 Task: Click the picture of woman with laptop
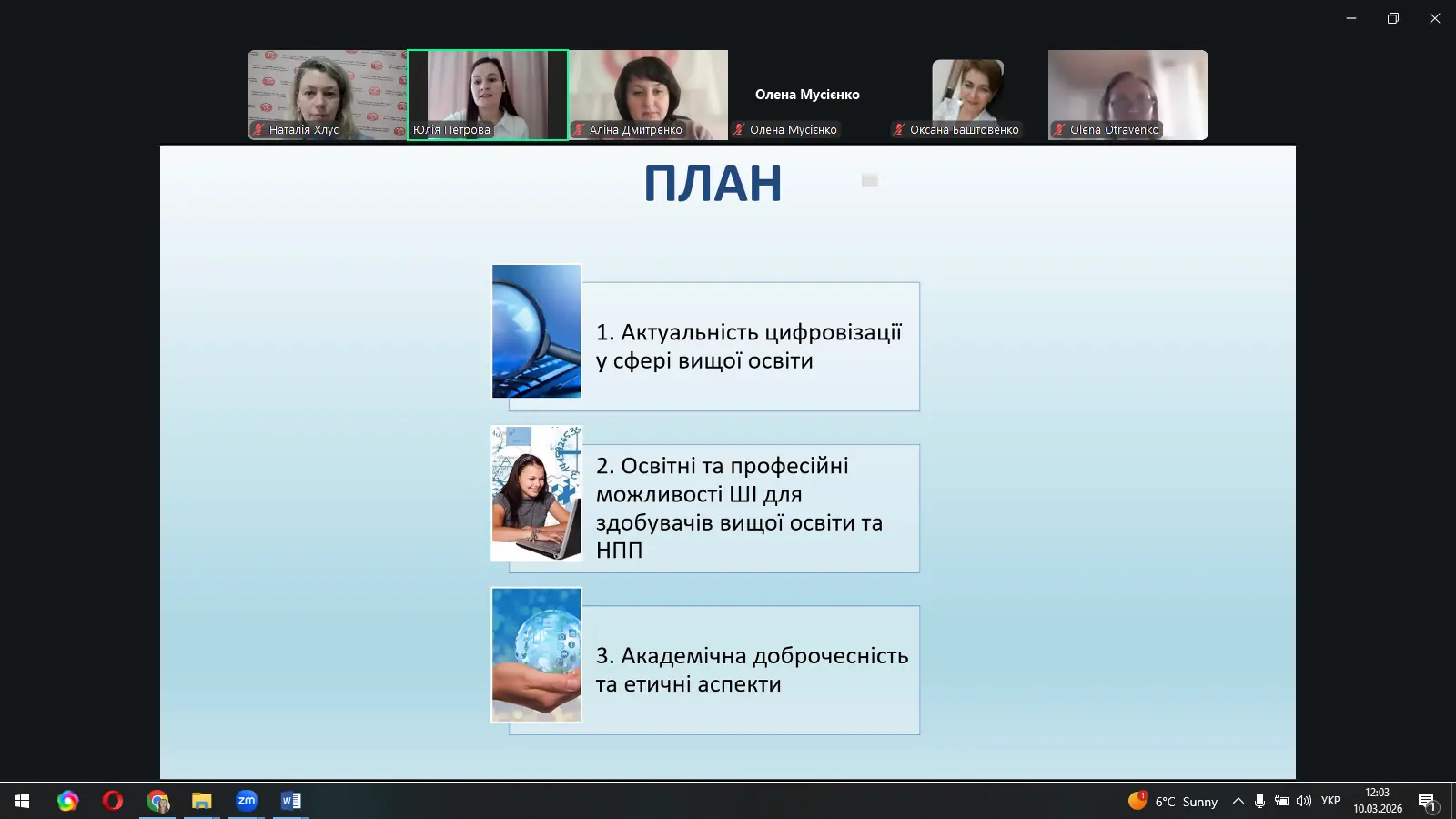tap(536, 493)
